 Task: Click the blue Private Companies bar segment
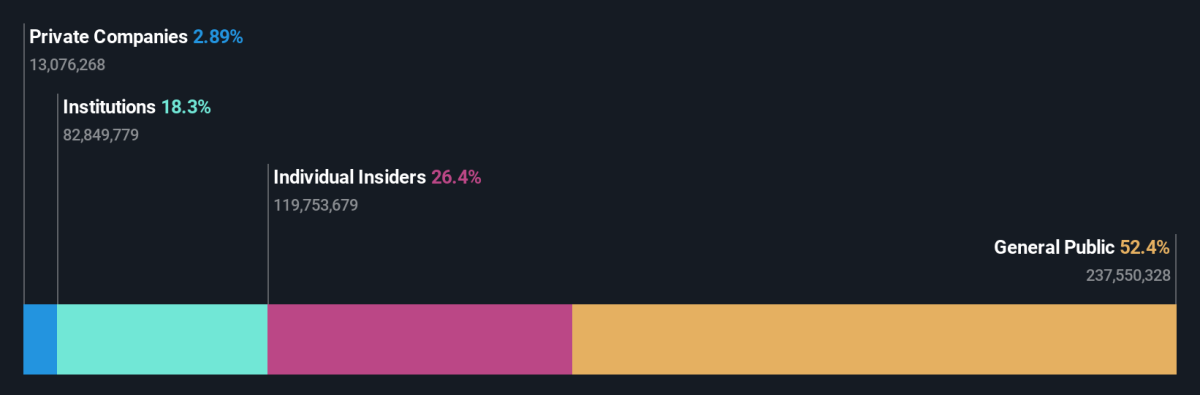coord(41,339)
